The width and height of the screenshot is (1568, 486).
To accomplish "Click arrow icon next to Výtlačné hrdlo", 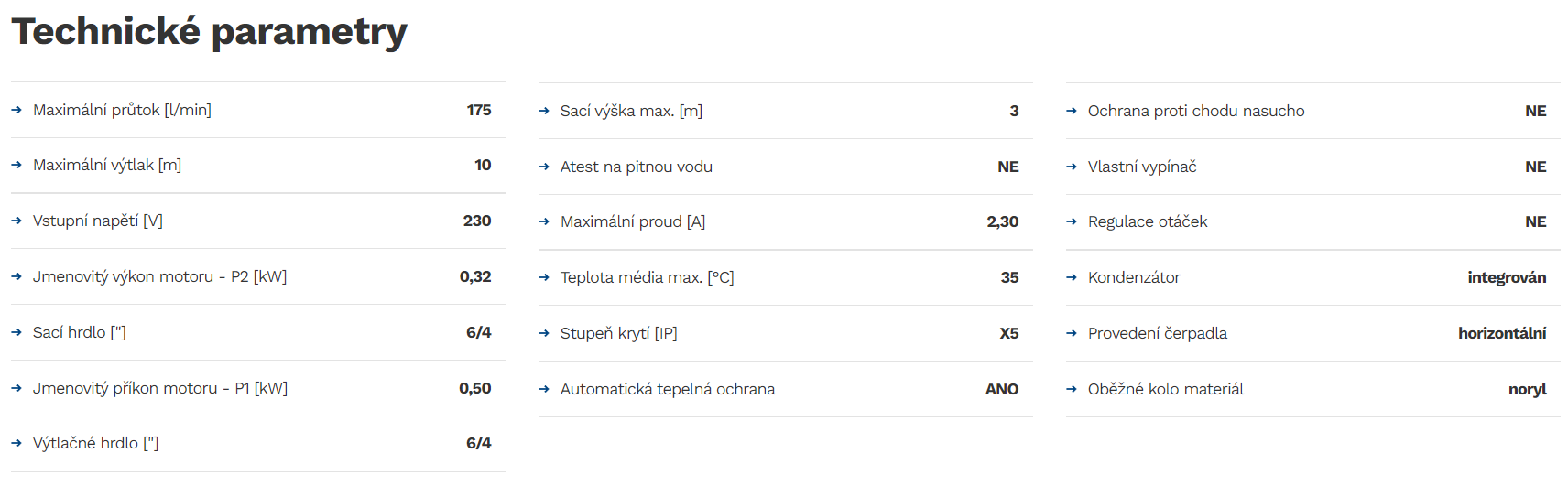I will click(16, 443).
